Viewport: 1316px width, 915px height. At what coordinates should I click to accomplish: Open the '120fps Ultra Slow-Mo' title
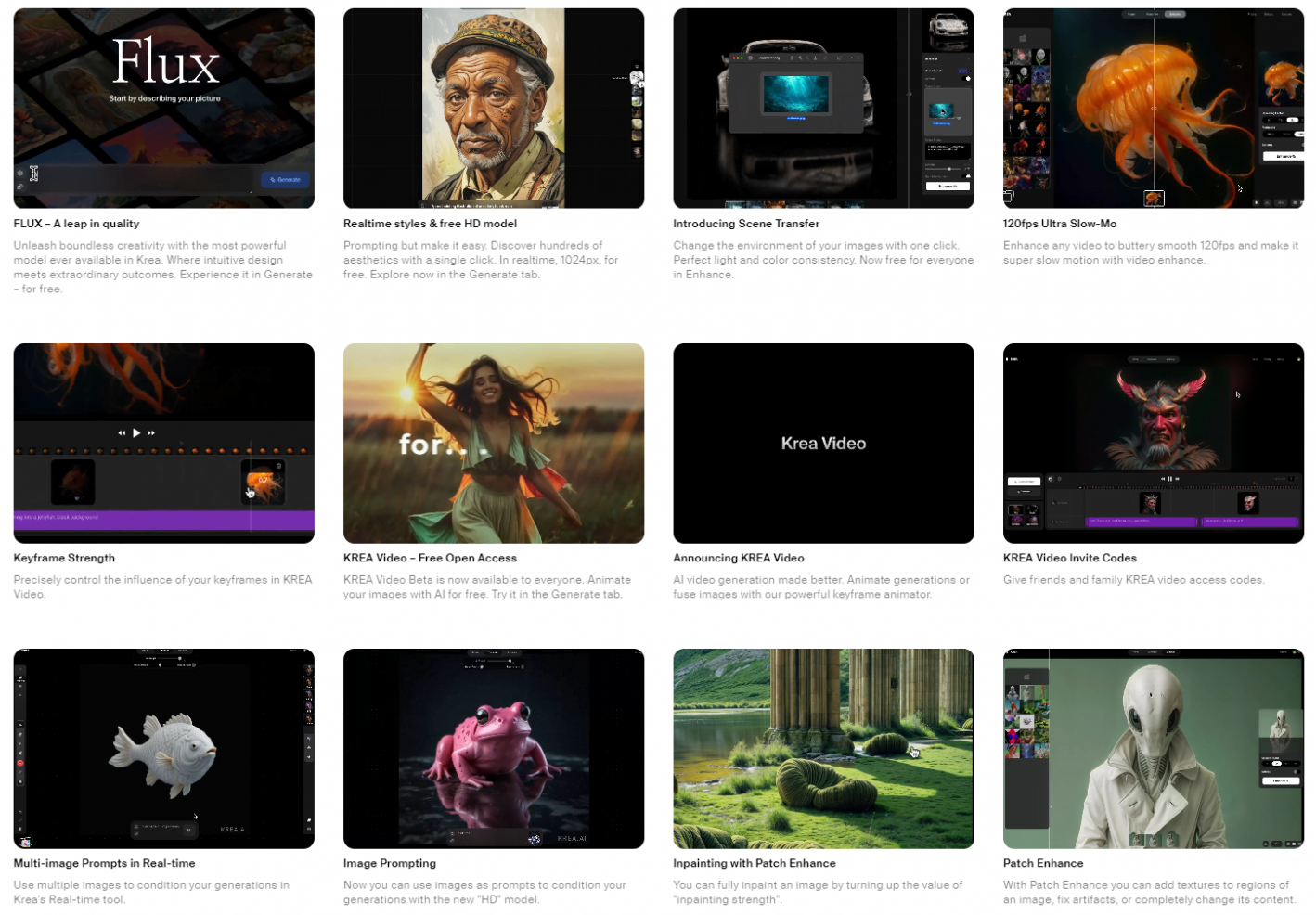(1060, 224)
